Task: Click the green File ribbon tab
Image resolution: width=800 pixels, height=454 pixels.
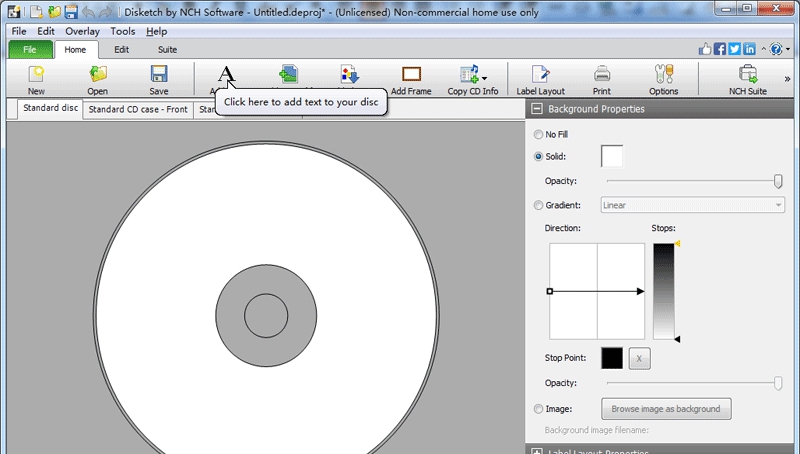Action: [30, 49]
